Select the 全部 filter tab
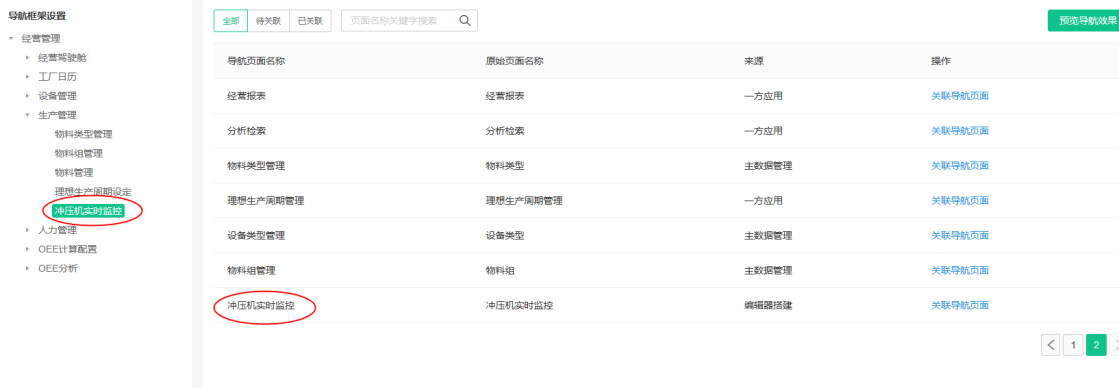The image size is (1119, 388). [231, 21]
